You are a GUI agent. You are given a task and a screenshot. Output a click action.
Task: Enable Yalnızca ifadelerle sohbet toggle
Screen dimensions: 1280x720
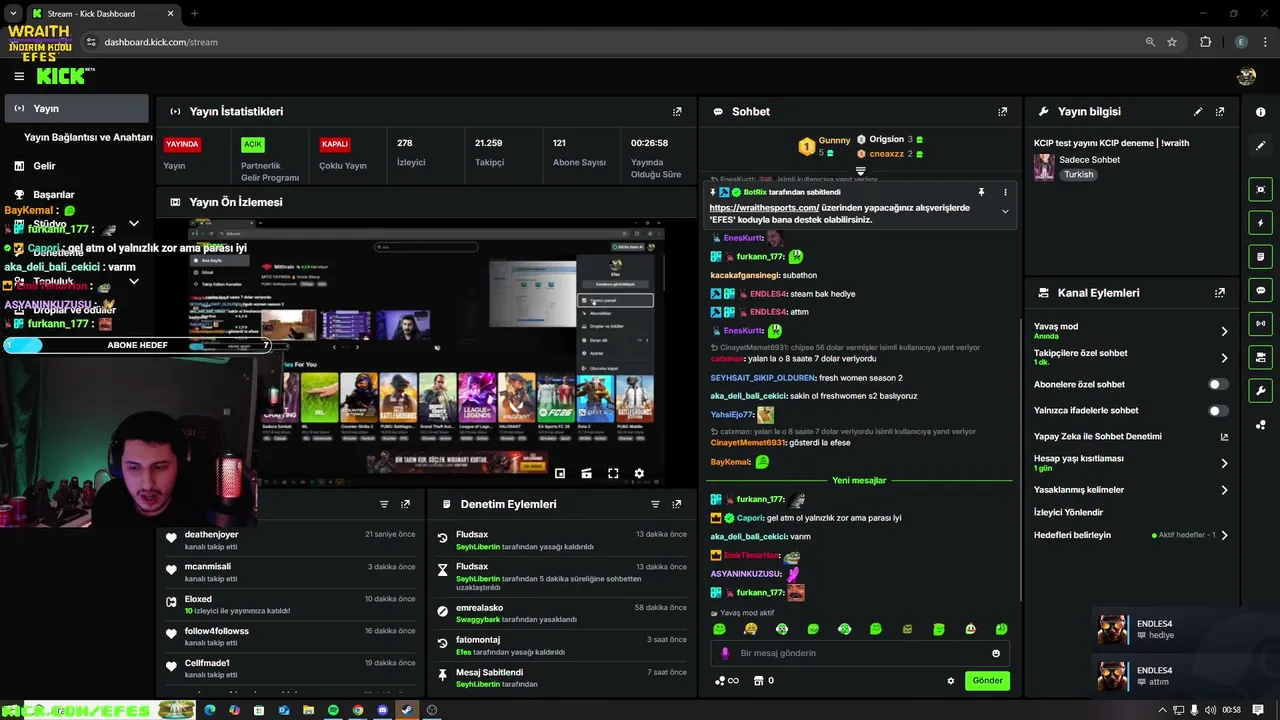1217,410
